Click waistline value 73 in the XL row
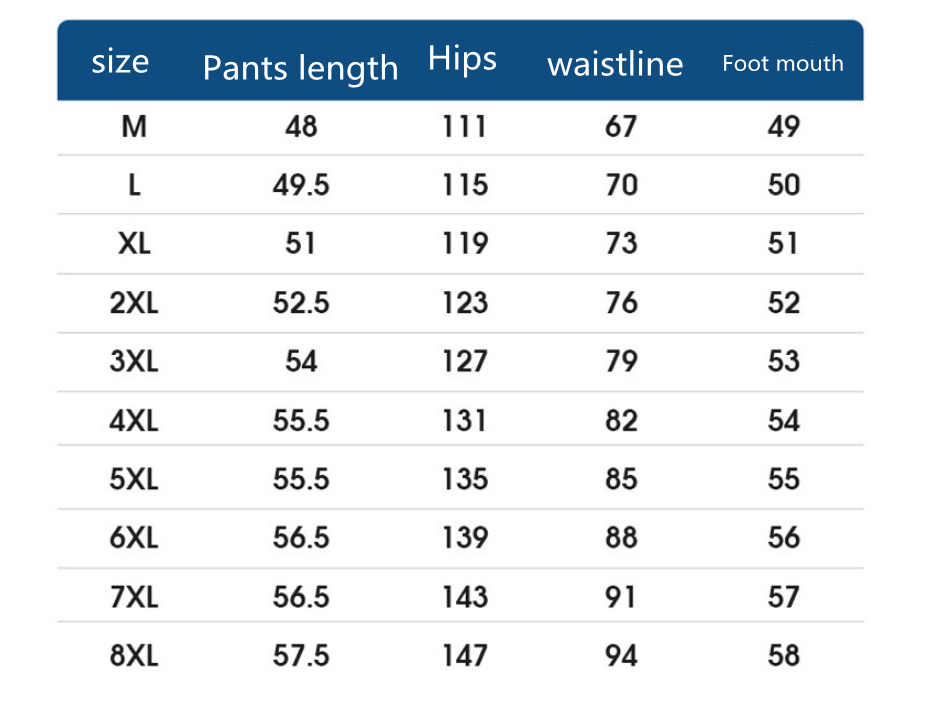Image resolution: width=925 pixels, height=704 pixels. (621, 244)
